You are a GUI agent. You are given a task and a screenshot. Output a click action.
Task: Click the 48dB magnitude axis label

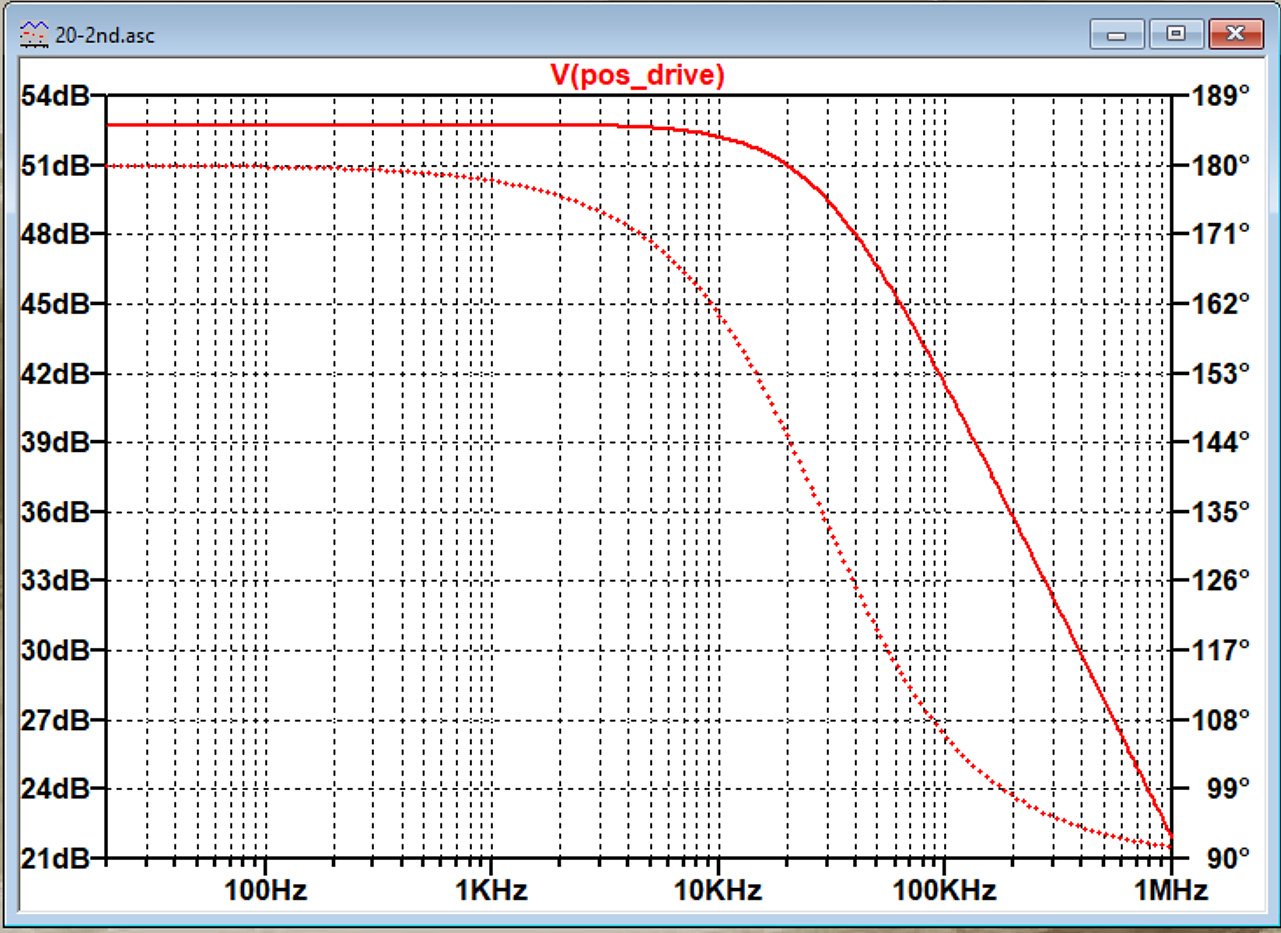[54, 234]
